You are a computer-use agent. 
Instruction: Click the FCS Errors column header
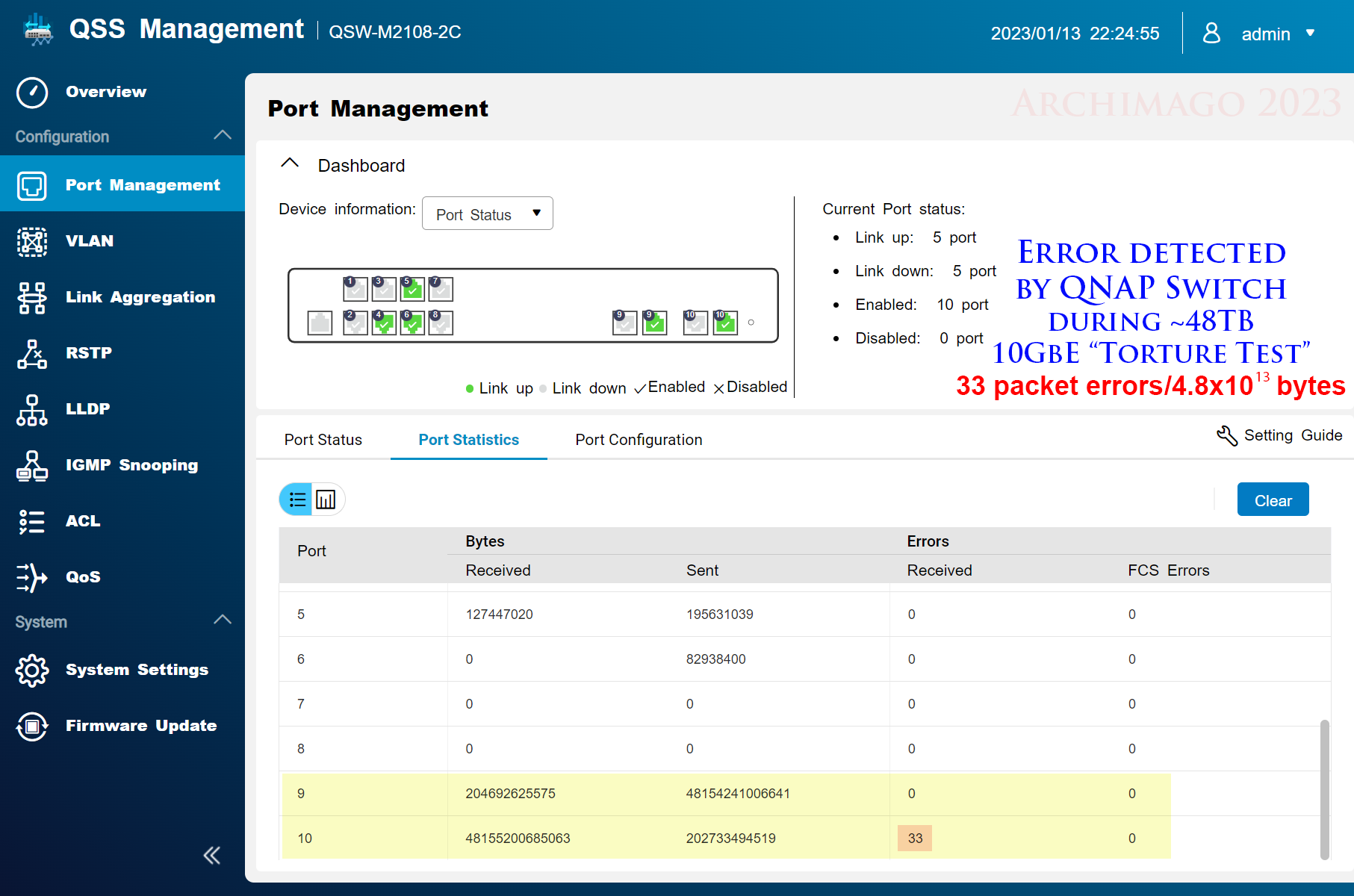click(1168, 570)
